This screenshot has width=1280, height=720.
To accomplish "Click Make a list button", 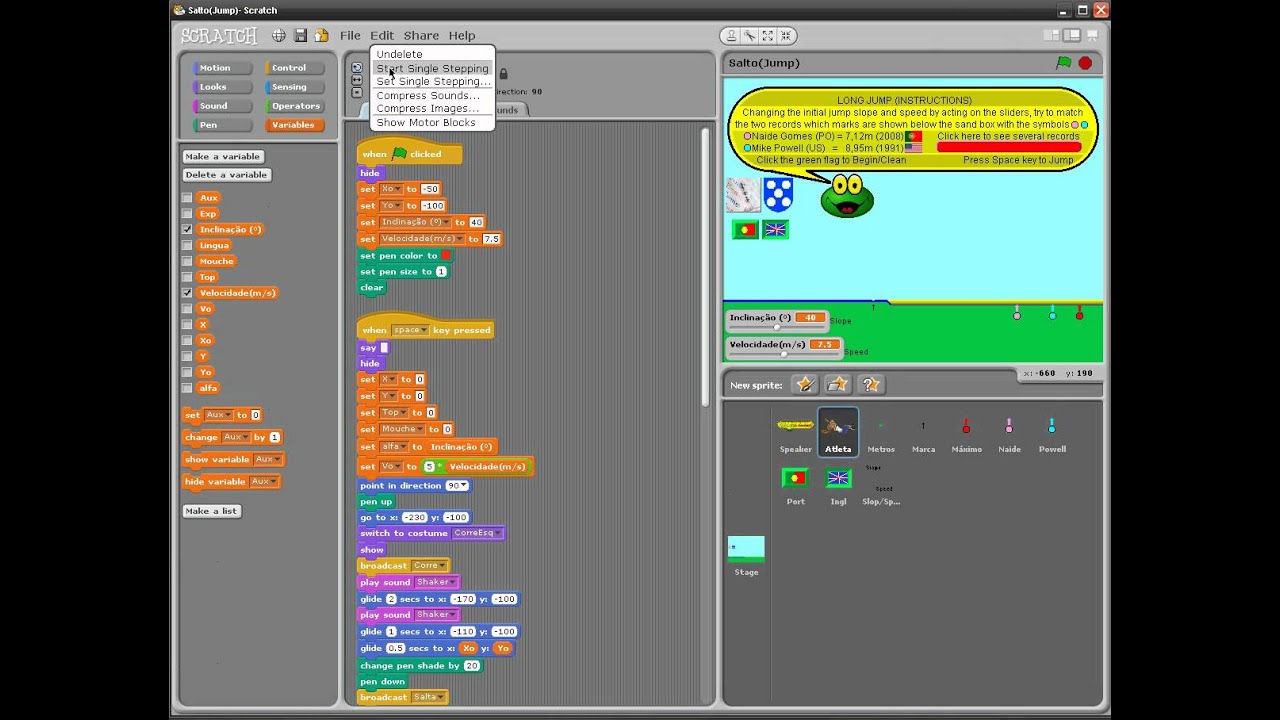I will (212, 511).
